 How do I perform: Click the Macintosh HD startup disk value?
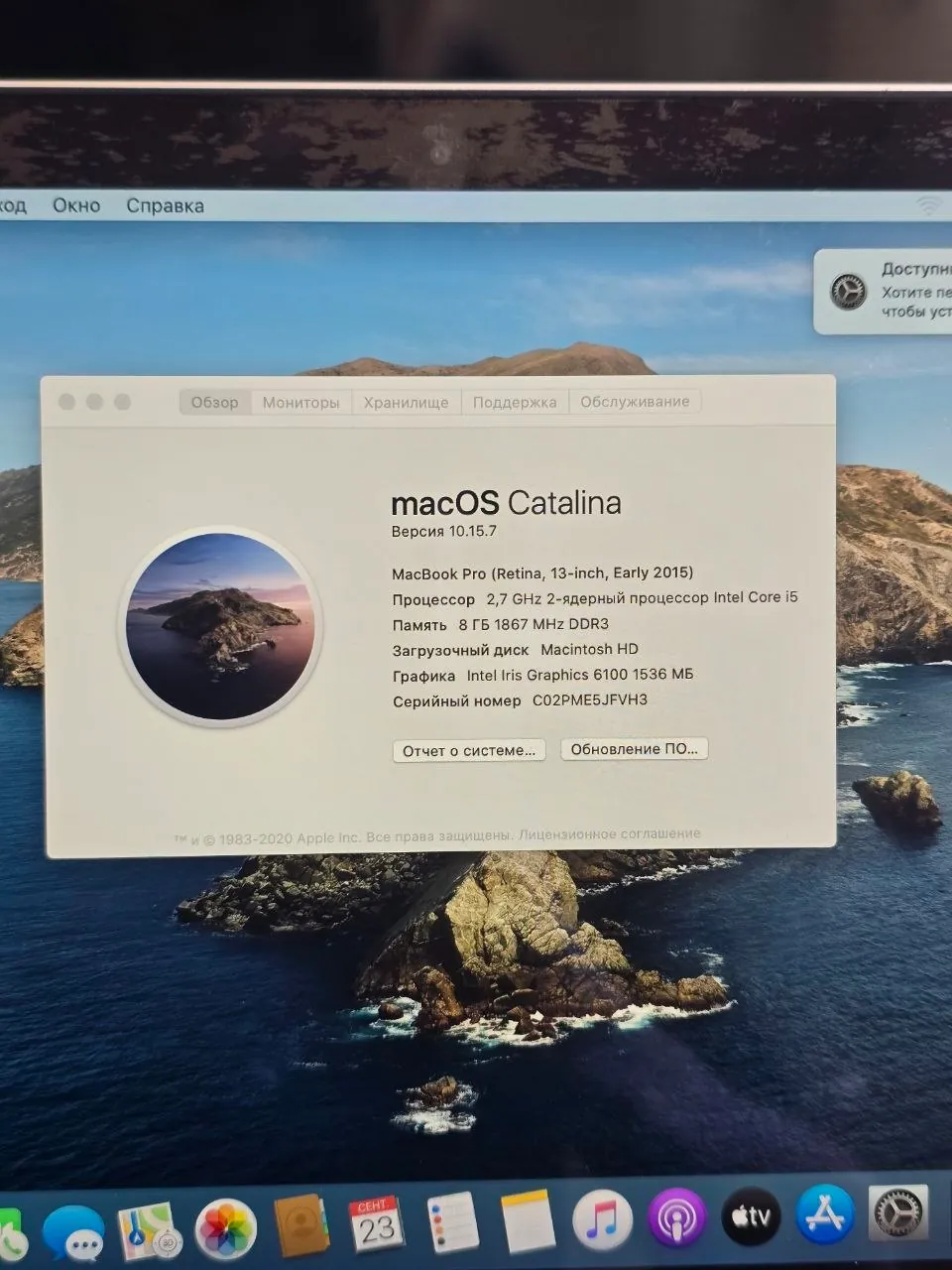pos(589,649)
